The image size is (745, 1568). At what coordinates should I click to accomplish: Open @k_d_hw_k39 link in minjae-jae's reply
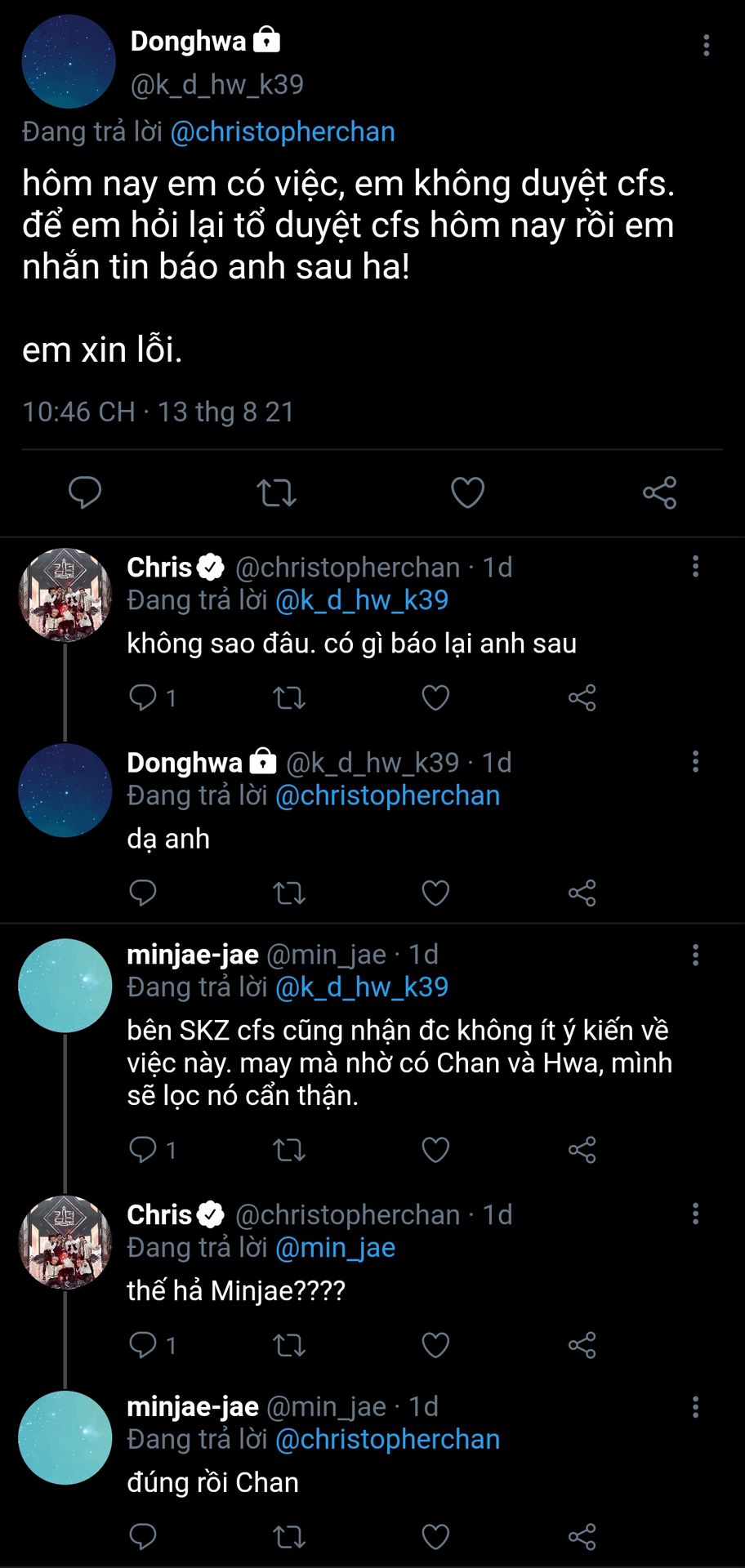click(x=362, y=987)
